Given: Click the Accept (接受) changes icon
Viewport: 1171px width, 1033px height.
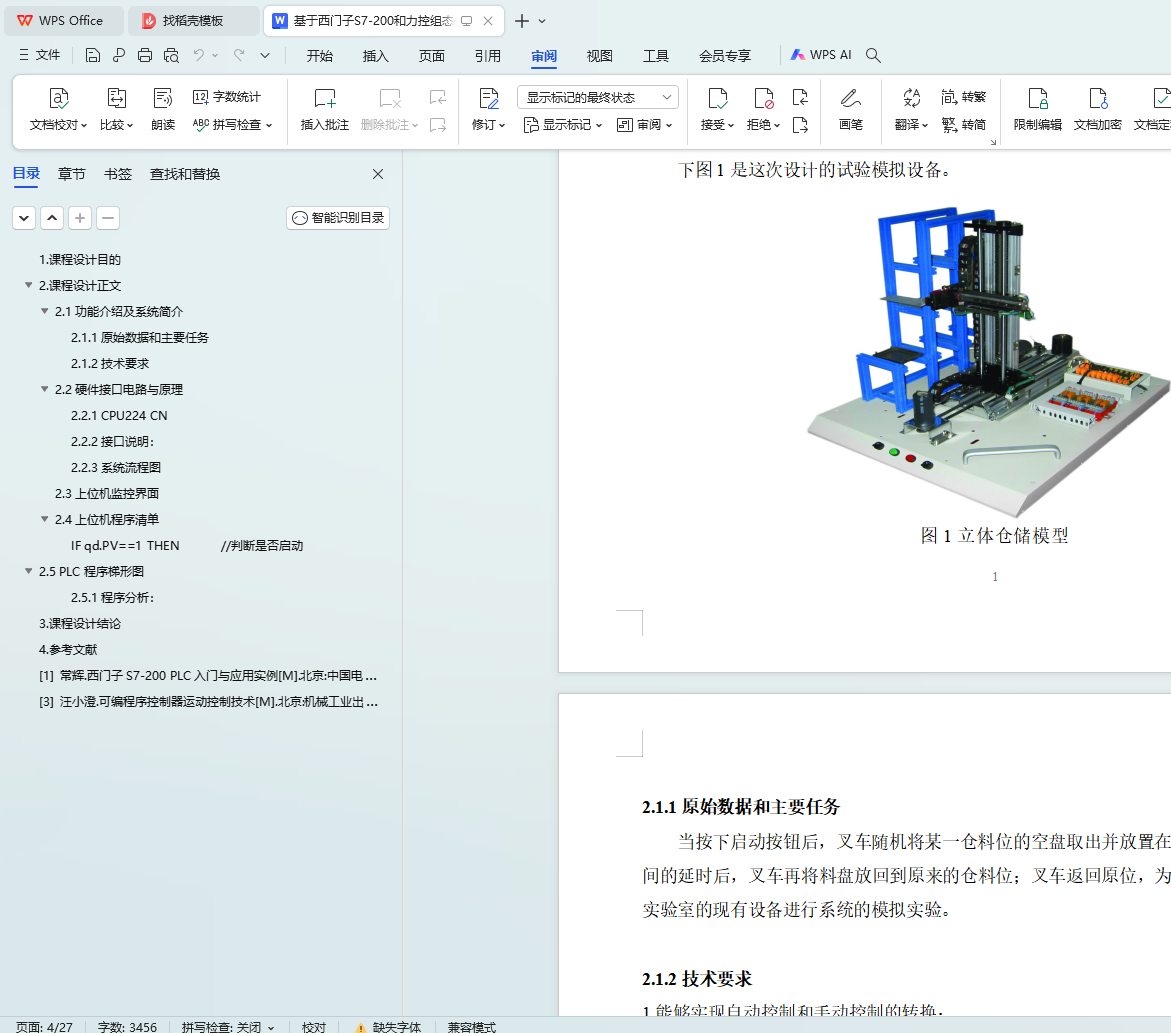Looking at the screenshot, I should [x=717, y=99].
